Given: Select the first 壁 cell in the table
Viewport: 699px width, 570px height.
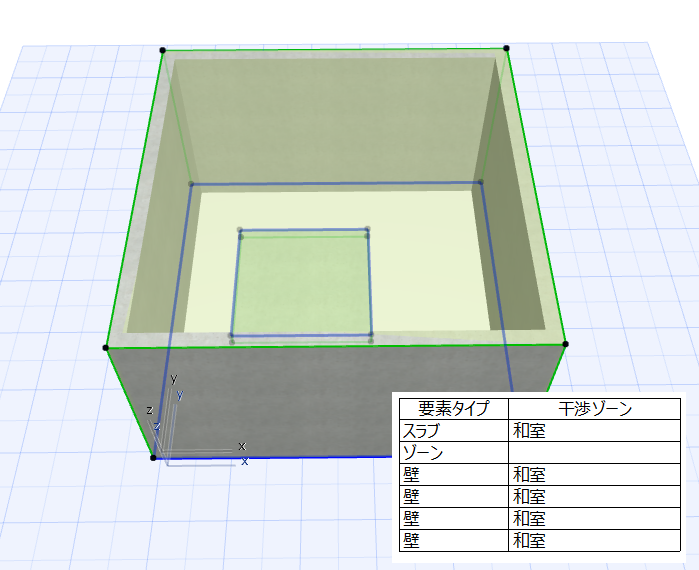Looking at the screenshot, I should pyautogui.click(x=454, y=475).
